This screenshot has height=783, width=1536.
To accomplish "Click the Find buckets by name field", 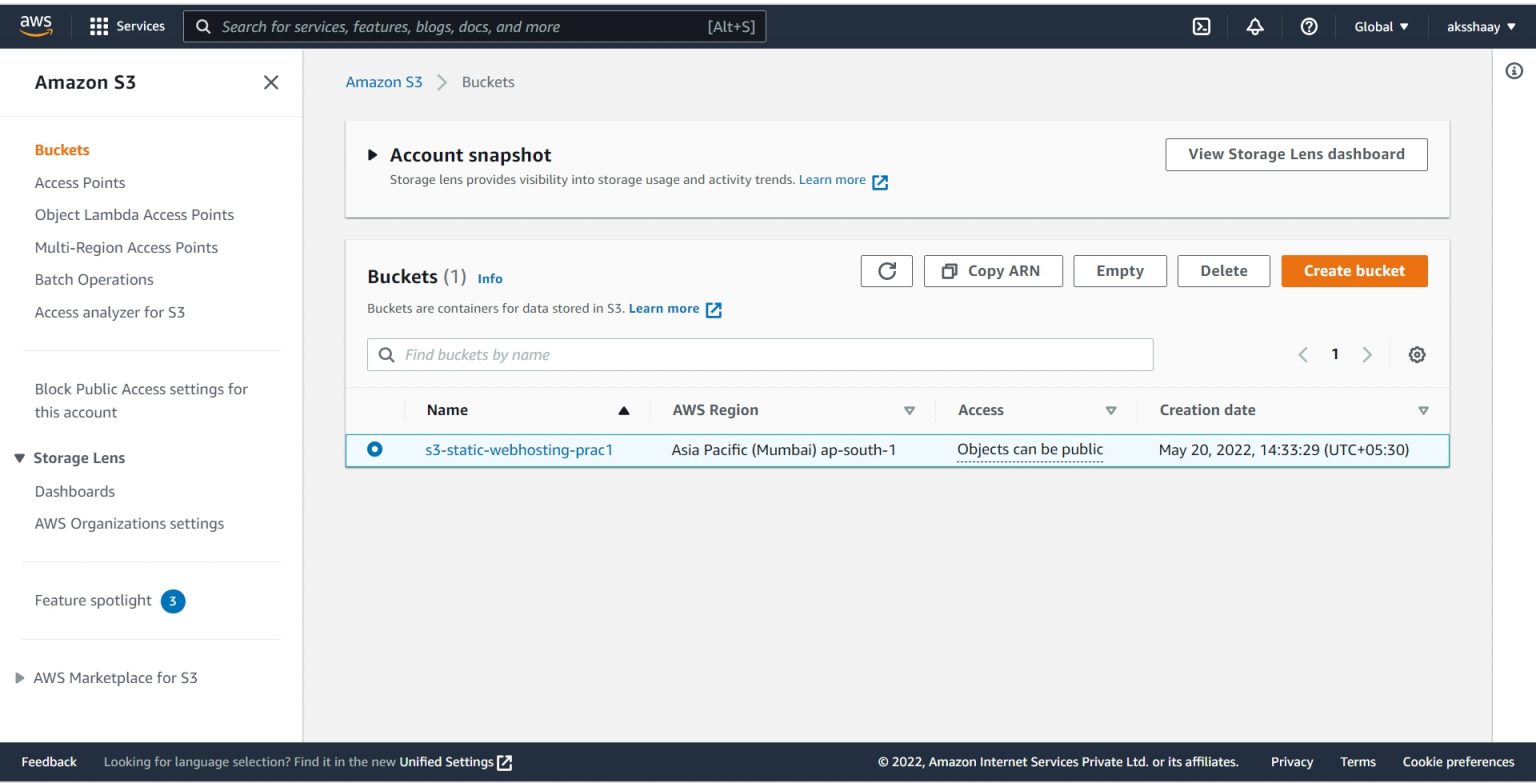I will click(x=760, y=354).
